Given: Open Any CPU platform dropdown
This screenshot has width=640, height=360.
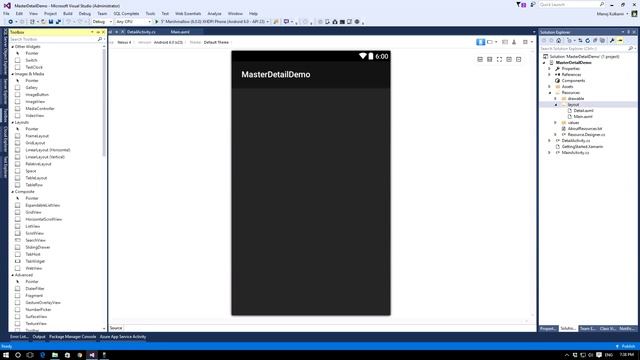Looking at the screenshot, I should [x=133, y=22].
